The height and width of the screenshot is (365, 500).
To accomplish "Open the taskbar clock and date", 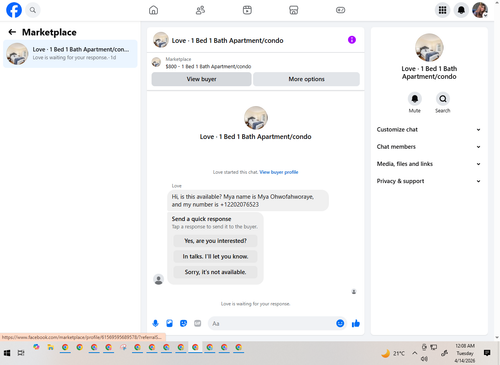I will pos(465,353).
